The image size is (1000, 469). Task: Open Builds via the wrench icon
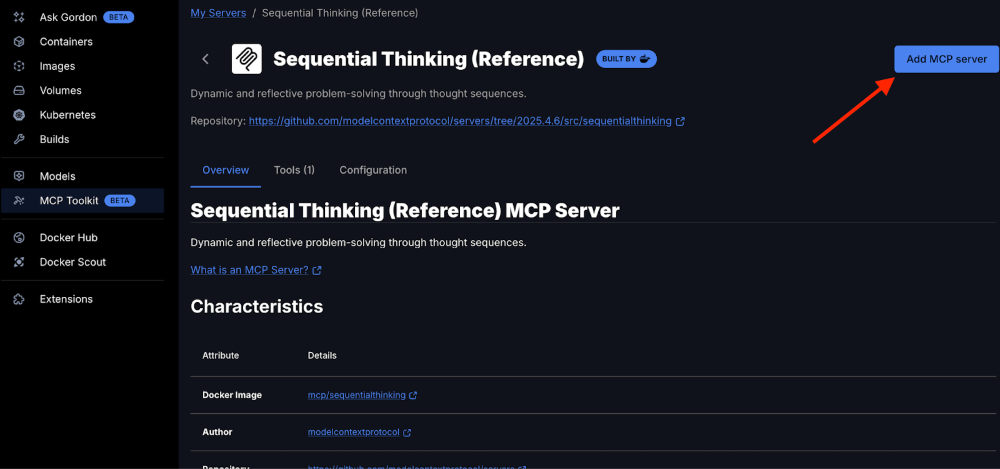point(18,139)
